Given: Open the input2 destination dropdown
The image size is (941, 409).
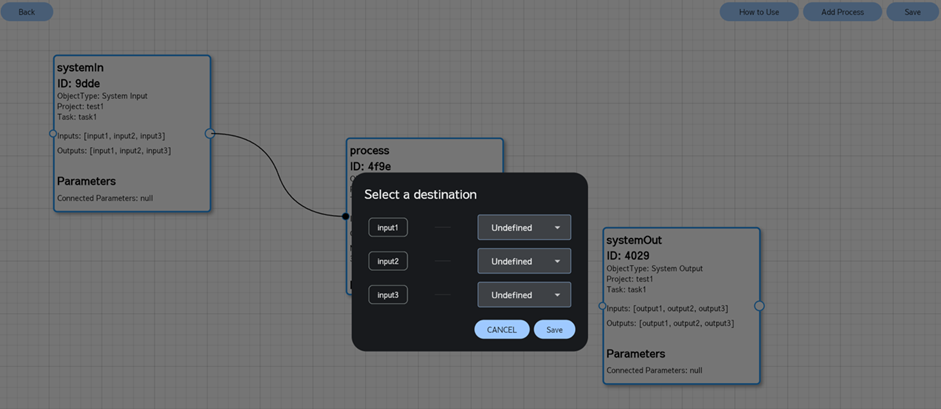Looking at the screenshot, I should tap(524, 261).
